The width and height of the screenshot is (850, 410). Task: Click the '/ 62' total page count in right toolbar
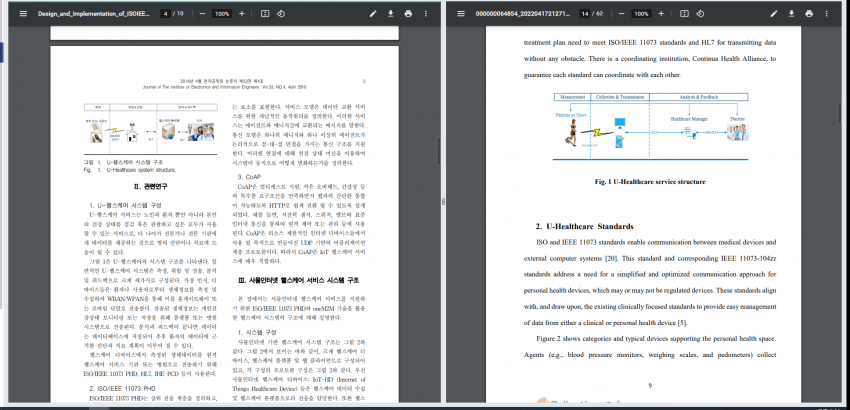pyautogui.click(x=597, y=14)
